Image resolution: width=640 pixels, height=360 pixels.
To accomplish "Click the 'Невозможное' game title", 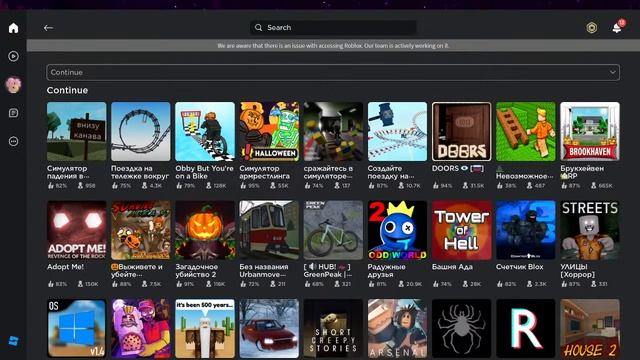I will (x=524, y=176).
